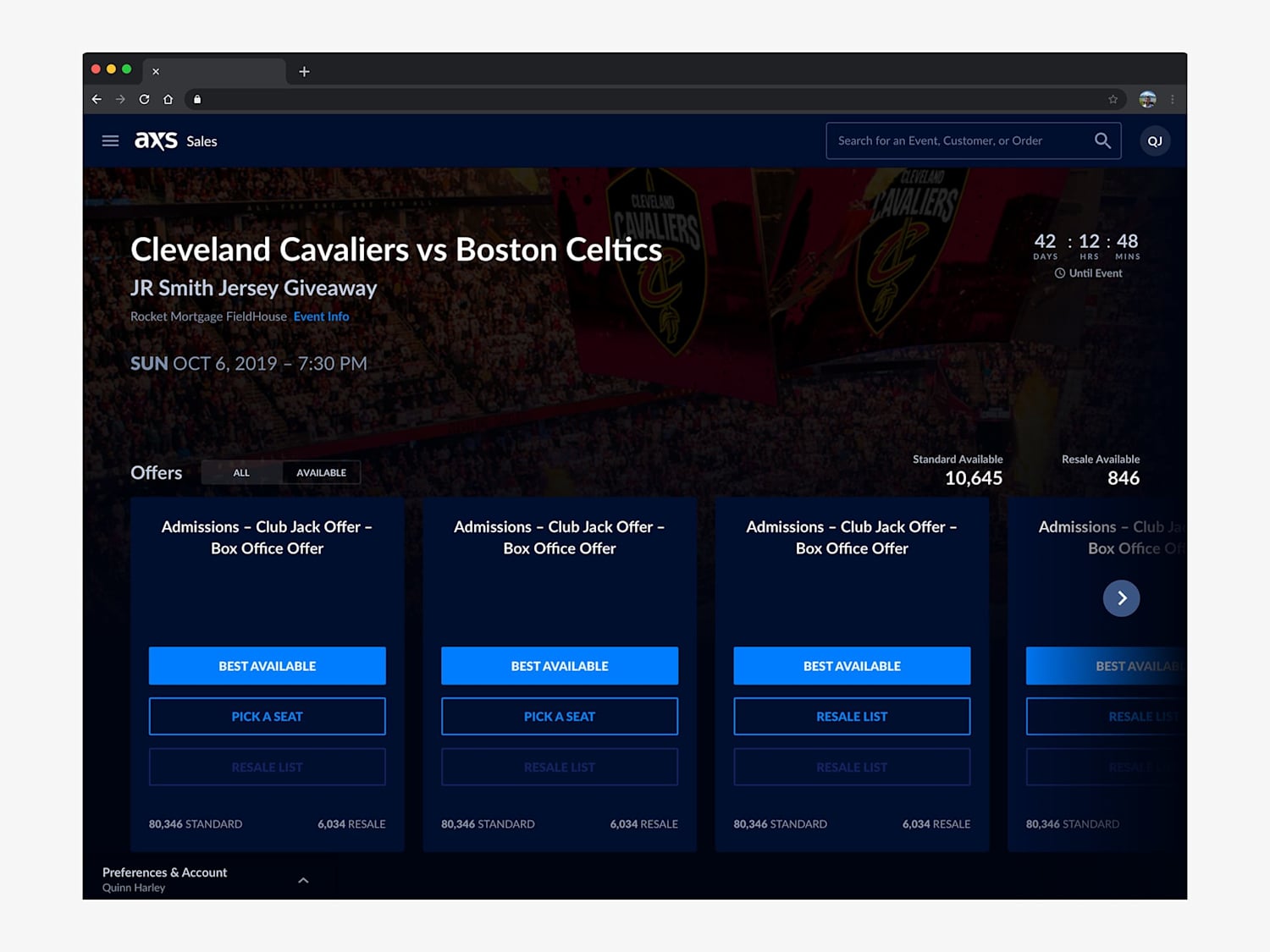Expand Preferences & Account panel chevron
Viewport: 1270px width, 952px height.
click(x=303, y=880)
